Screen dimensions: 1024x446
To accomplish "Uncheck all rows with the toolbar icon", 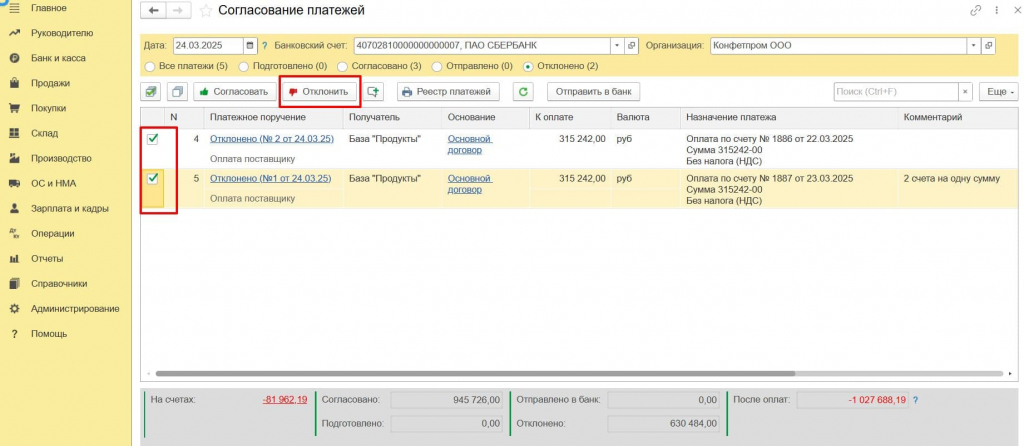I will click(x=176, y=92).
